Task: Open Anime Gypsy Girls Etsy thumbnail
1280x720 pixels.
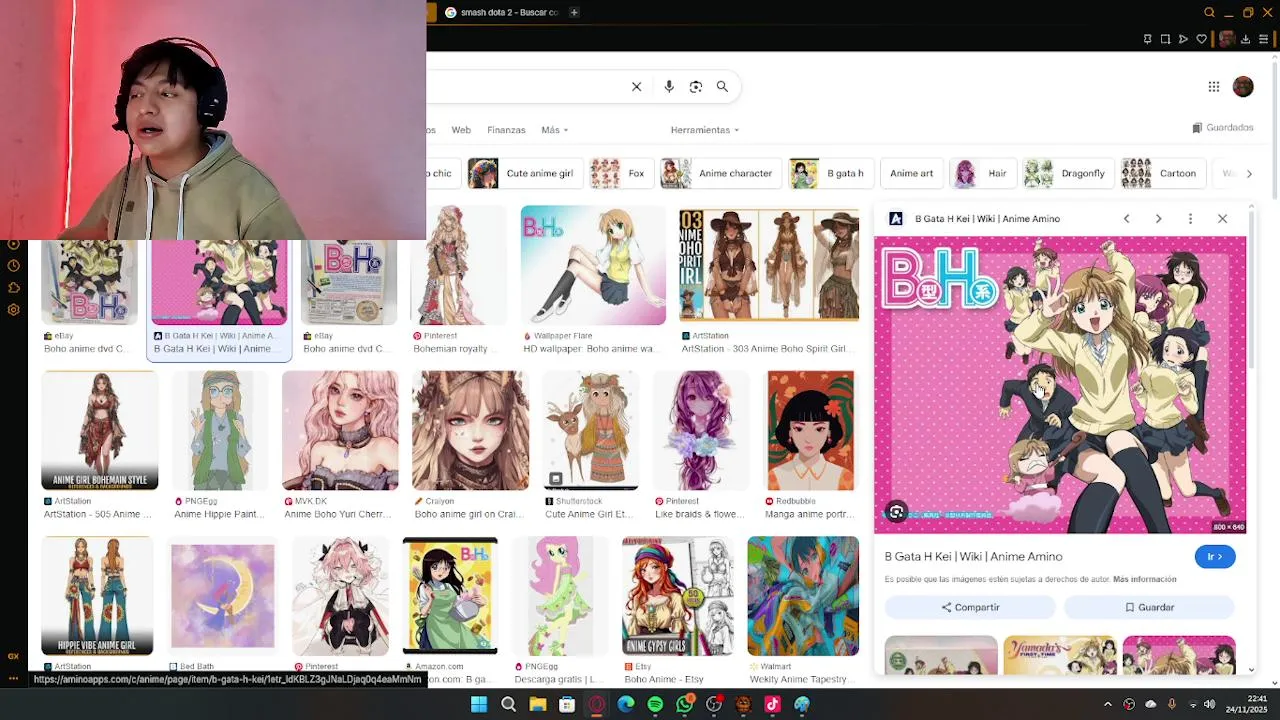Action: pos(678,596)
